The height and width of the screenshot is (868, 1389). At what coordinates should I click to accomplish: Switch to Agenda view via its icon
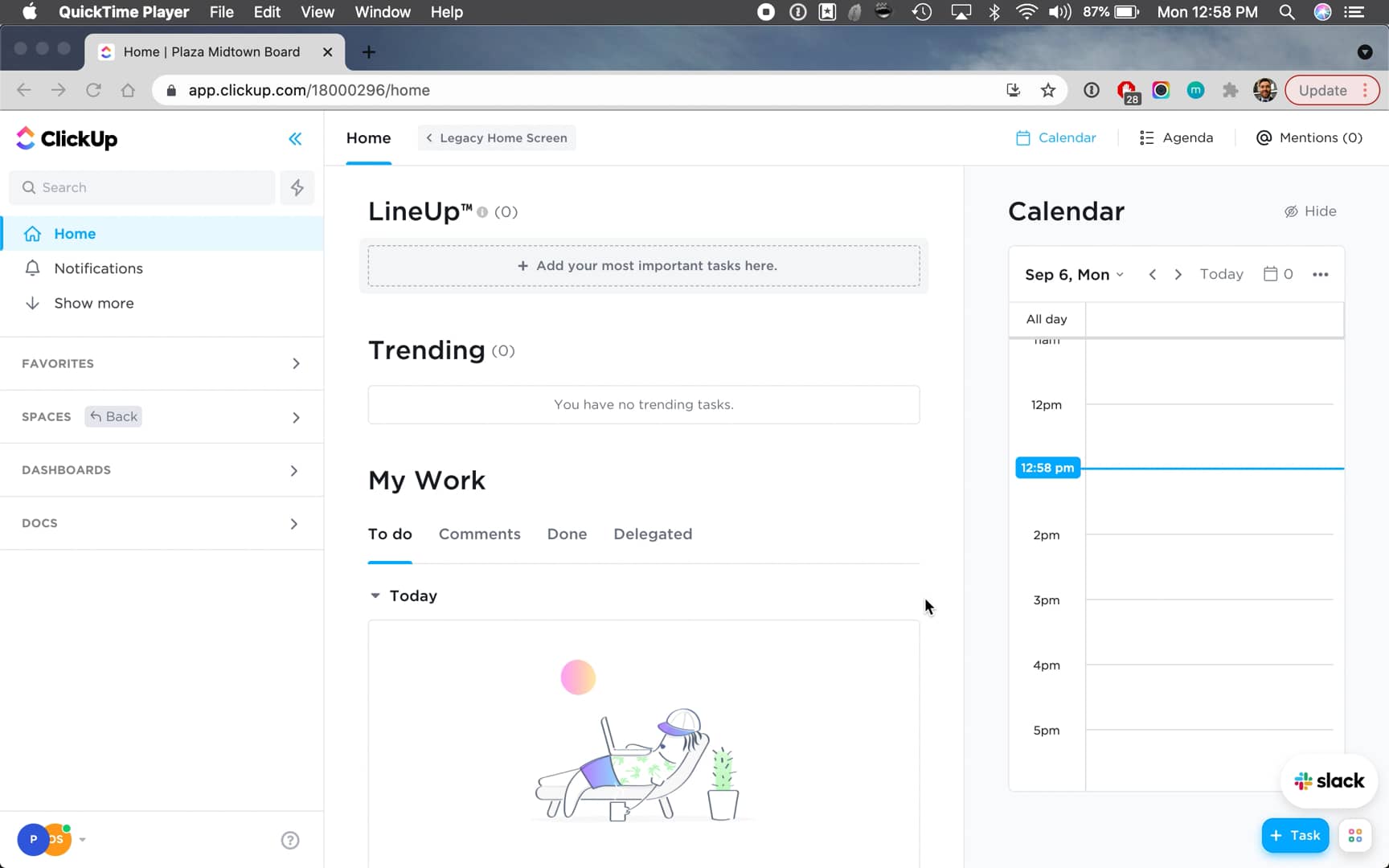(x=1147, y=137)
